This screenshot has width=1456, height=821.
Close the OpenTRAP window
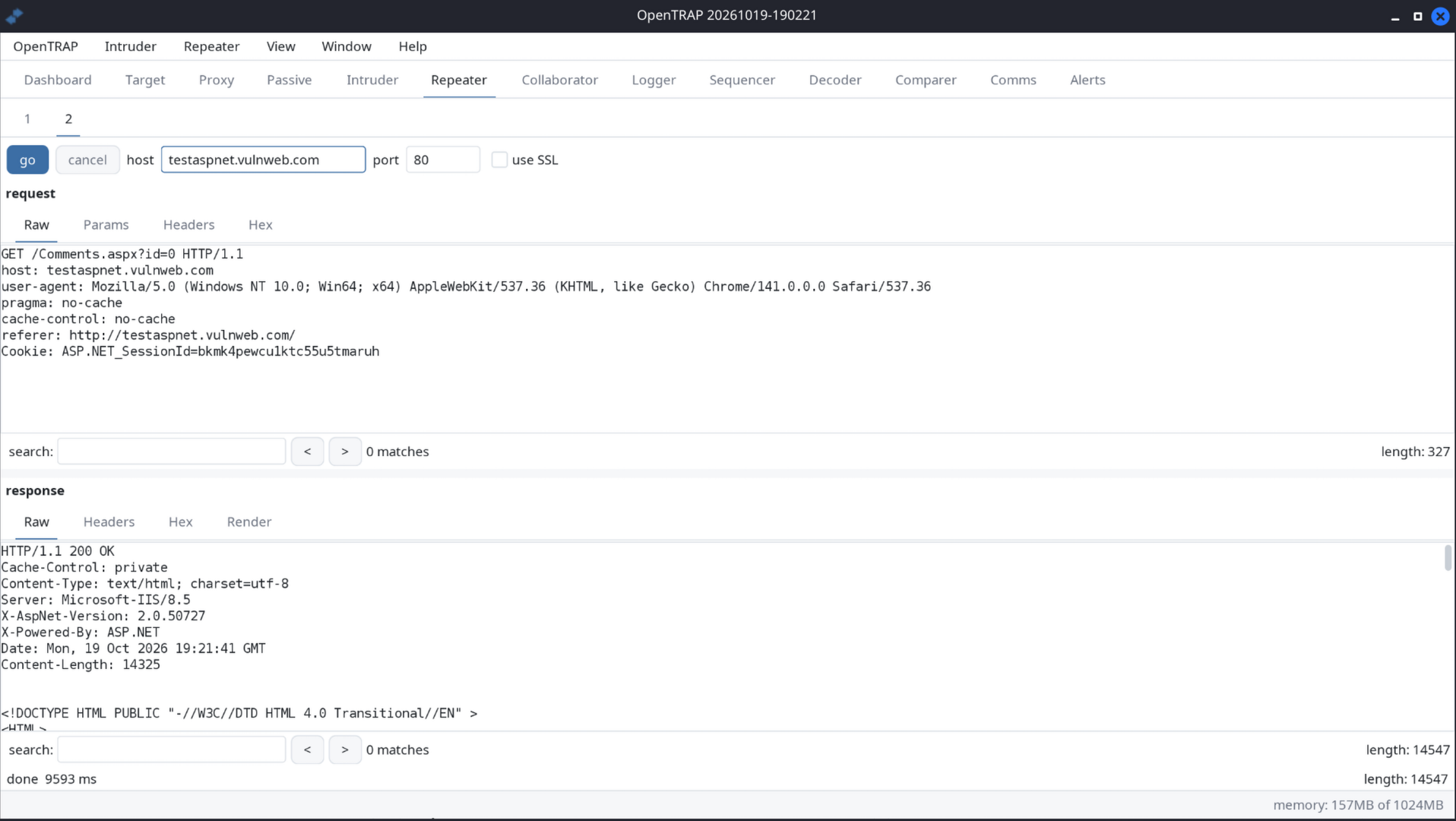pyautogui.click(x=1440, y=16)
